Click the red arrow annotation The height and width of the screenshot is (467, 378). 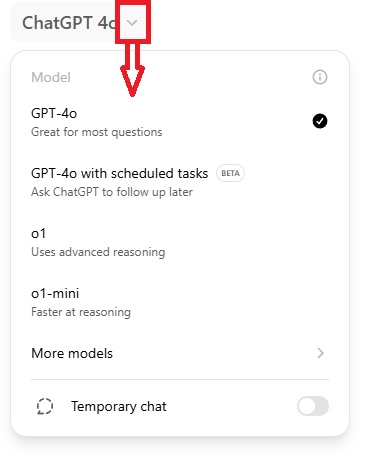coord(132,70)
